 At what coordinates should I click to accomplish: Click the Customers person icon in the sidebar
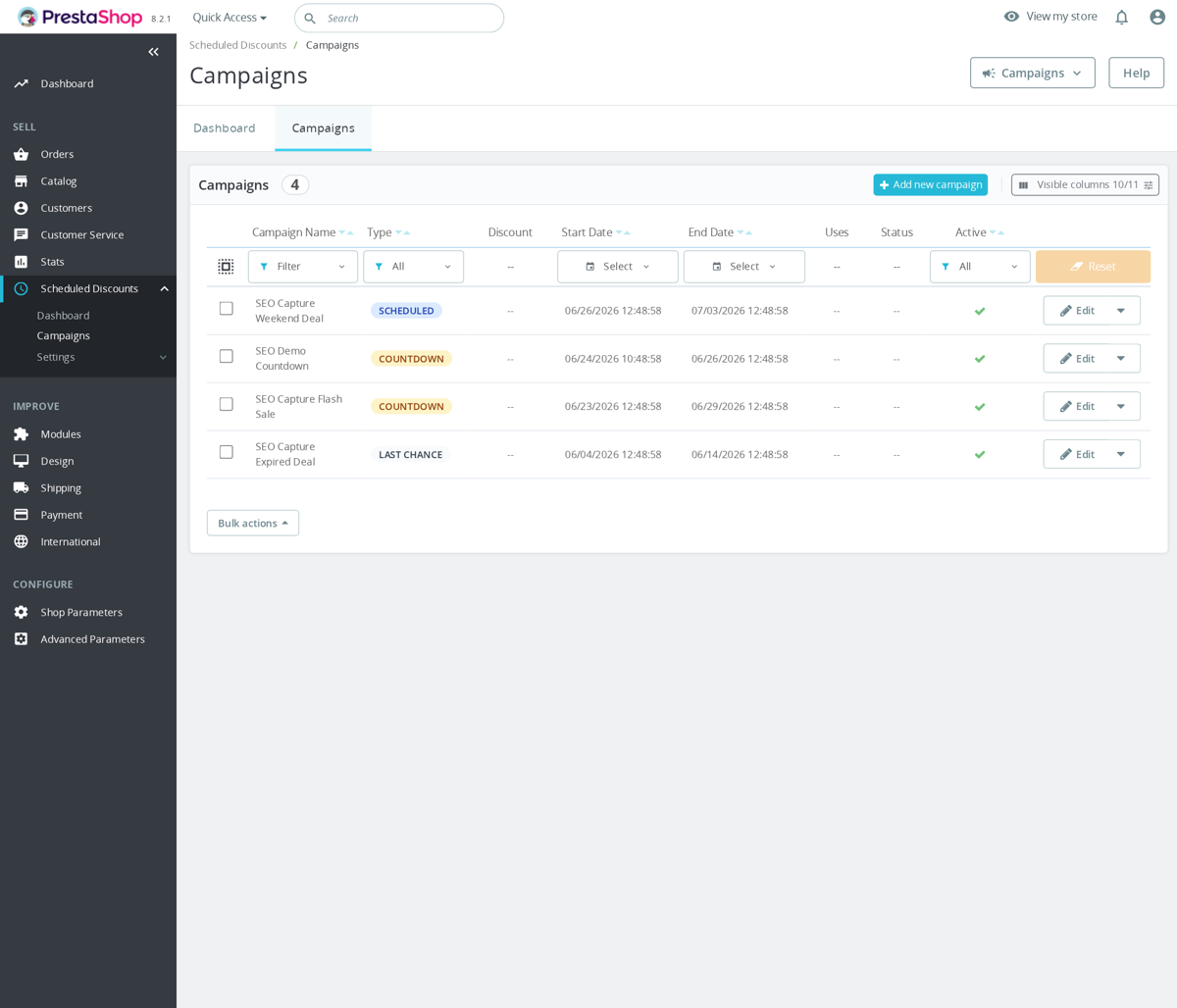[21, 208]
